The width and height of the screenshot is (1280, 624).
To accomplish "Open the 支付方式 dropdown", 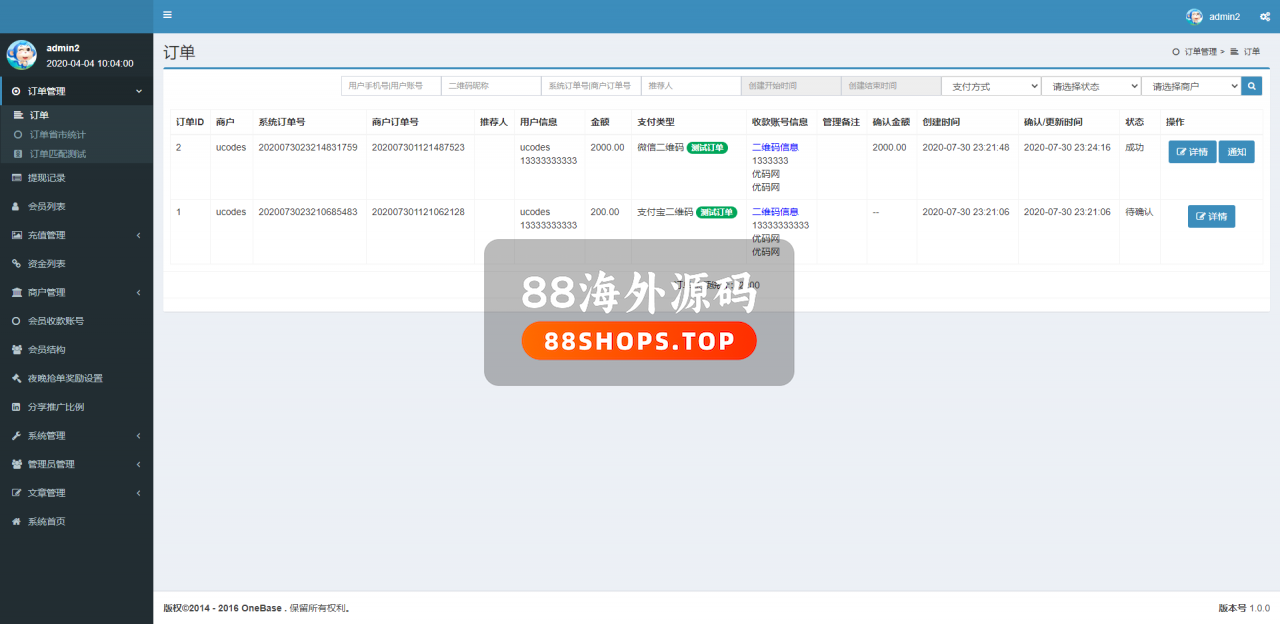I will coord(991,87).
